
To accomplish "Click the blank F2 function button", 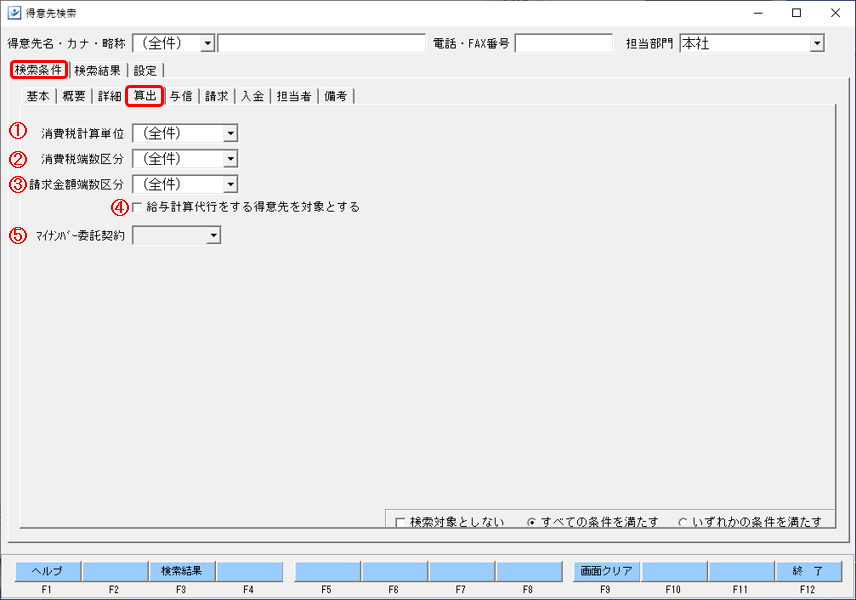I will [x=115, y=571].
